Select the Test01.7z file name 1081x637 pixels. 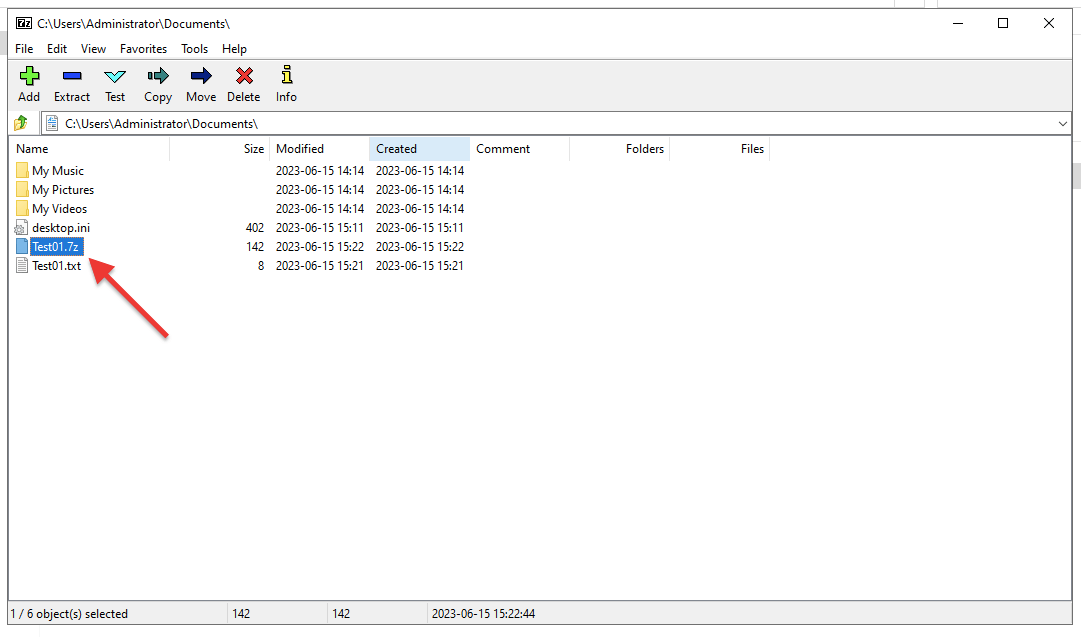(57, 246)
